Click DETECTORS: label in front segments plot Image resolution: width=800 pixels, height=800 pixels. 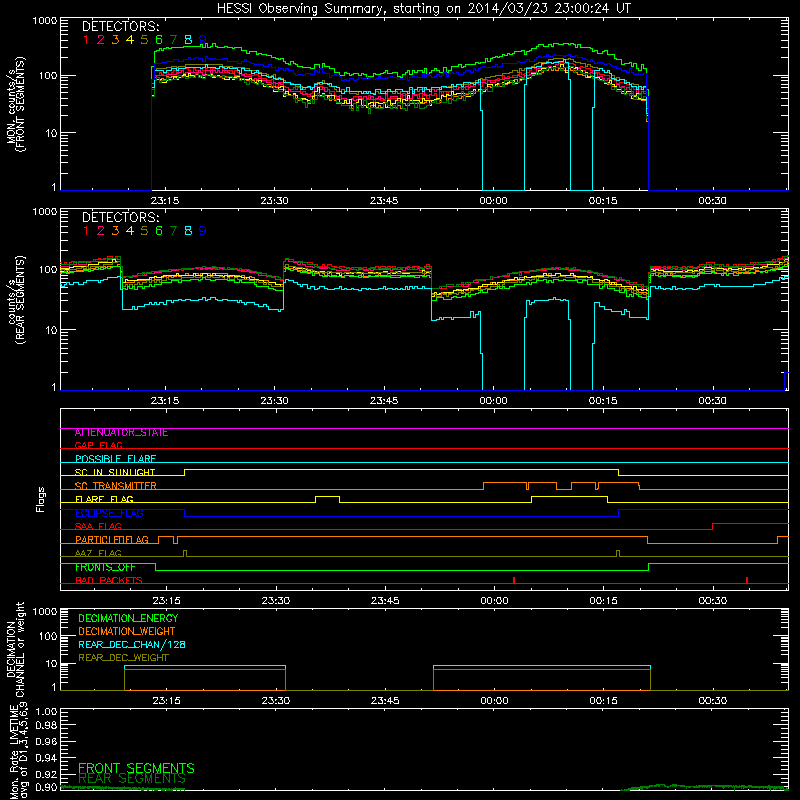tap(121, 27)
